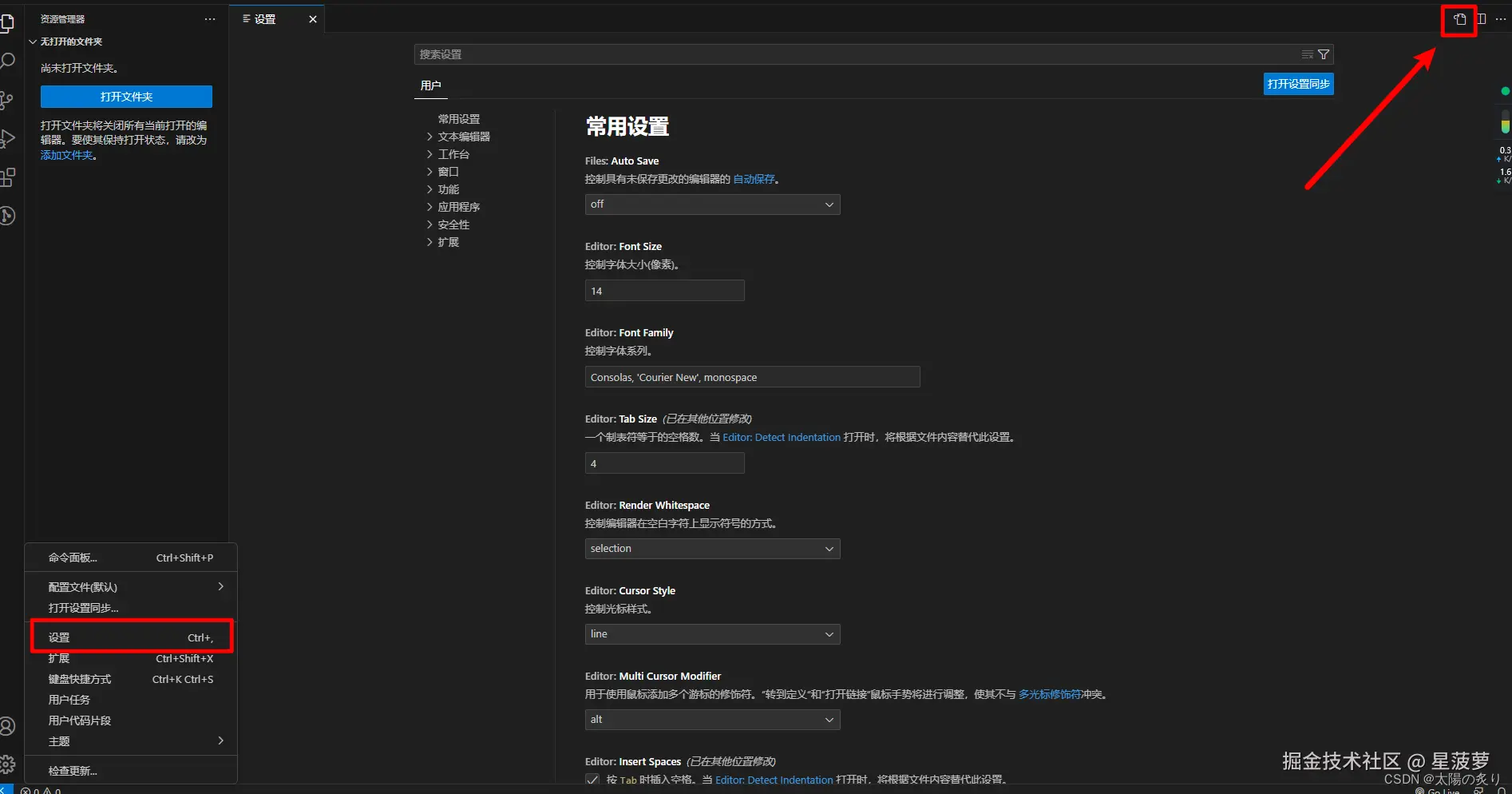Click the 常用设置 heading text
The width and height of the screenshot is (1512, 794).
[x=627, y=126]
